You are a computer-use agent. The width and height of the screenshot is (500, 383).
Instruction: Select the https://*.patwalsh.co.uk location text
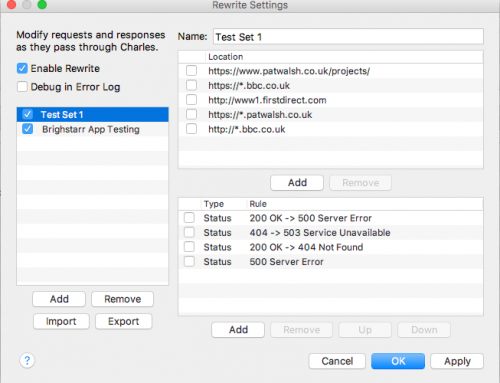(260, 115)
